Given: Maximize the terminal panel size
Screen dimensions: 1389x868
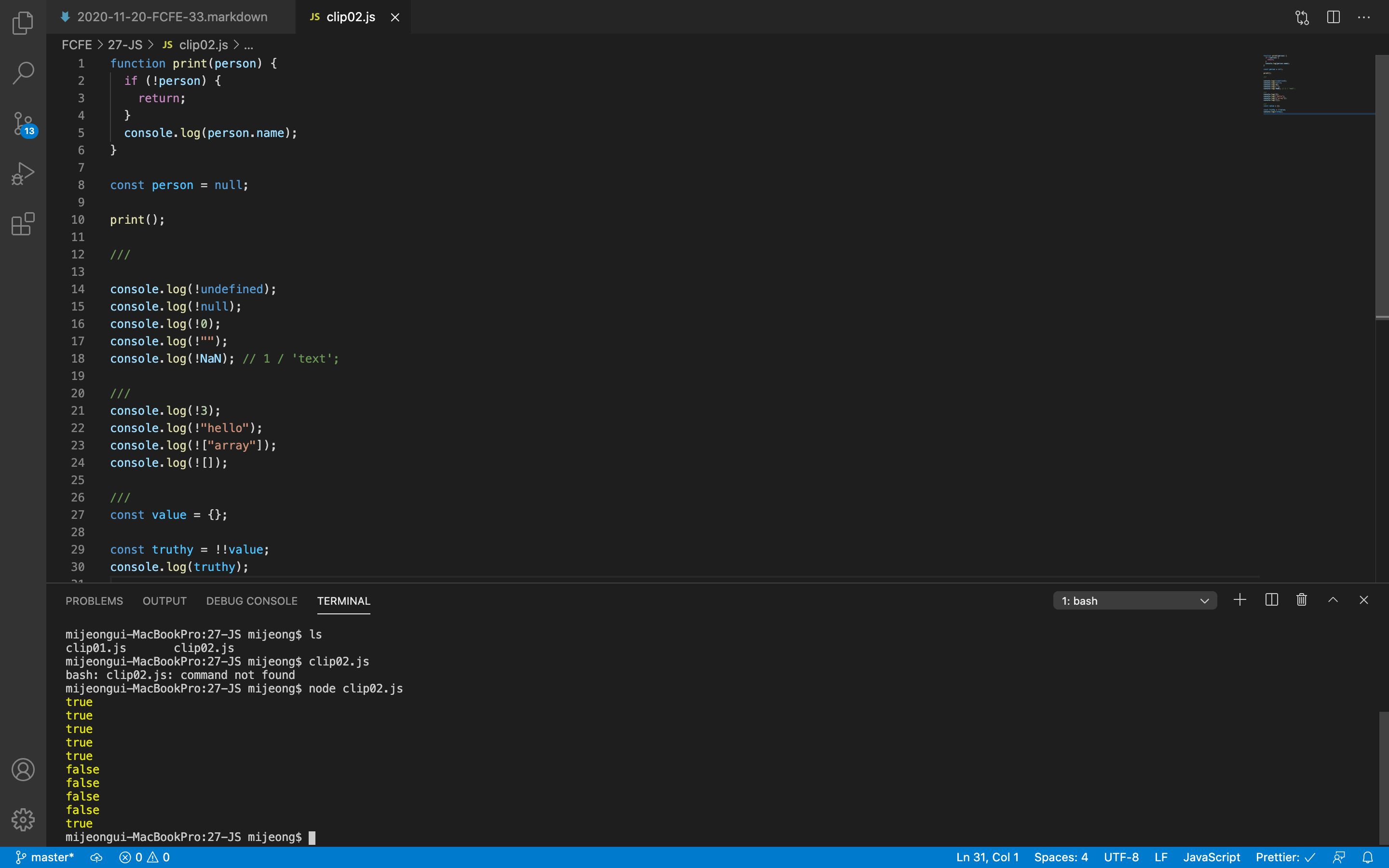Looking at the screenshot, I should tap(1333, 600).
